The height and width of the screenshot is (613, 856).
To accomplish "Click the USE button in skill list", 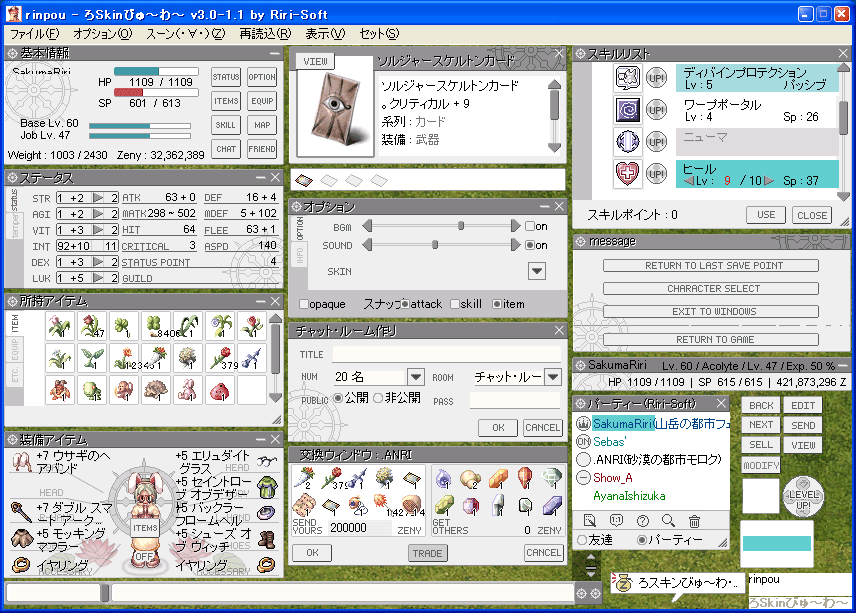I will click(x=766, y=215).
